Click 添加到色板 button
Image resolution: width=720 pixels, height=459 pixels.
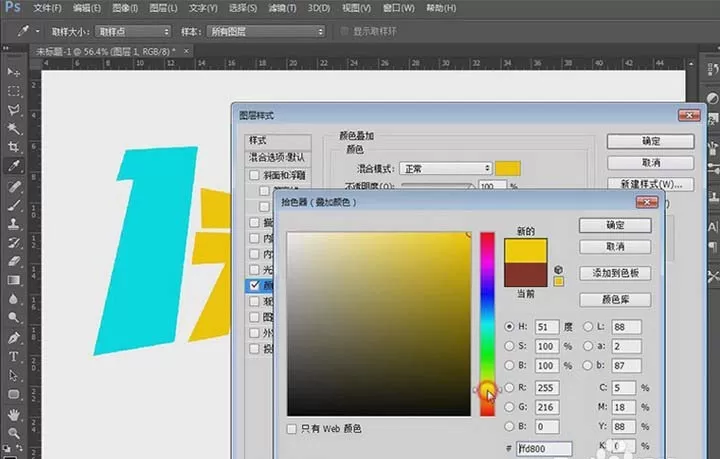pos(615,273)
